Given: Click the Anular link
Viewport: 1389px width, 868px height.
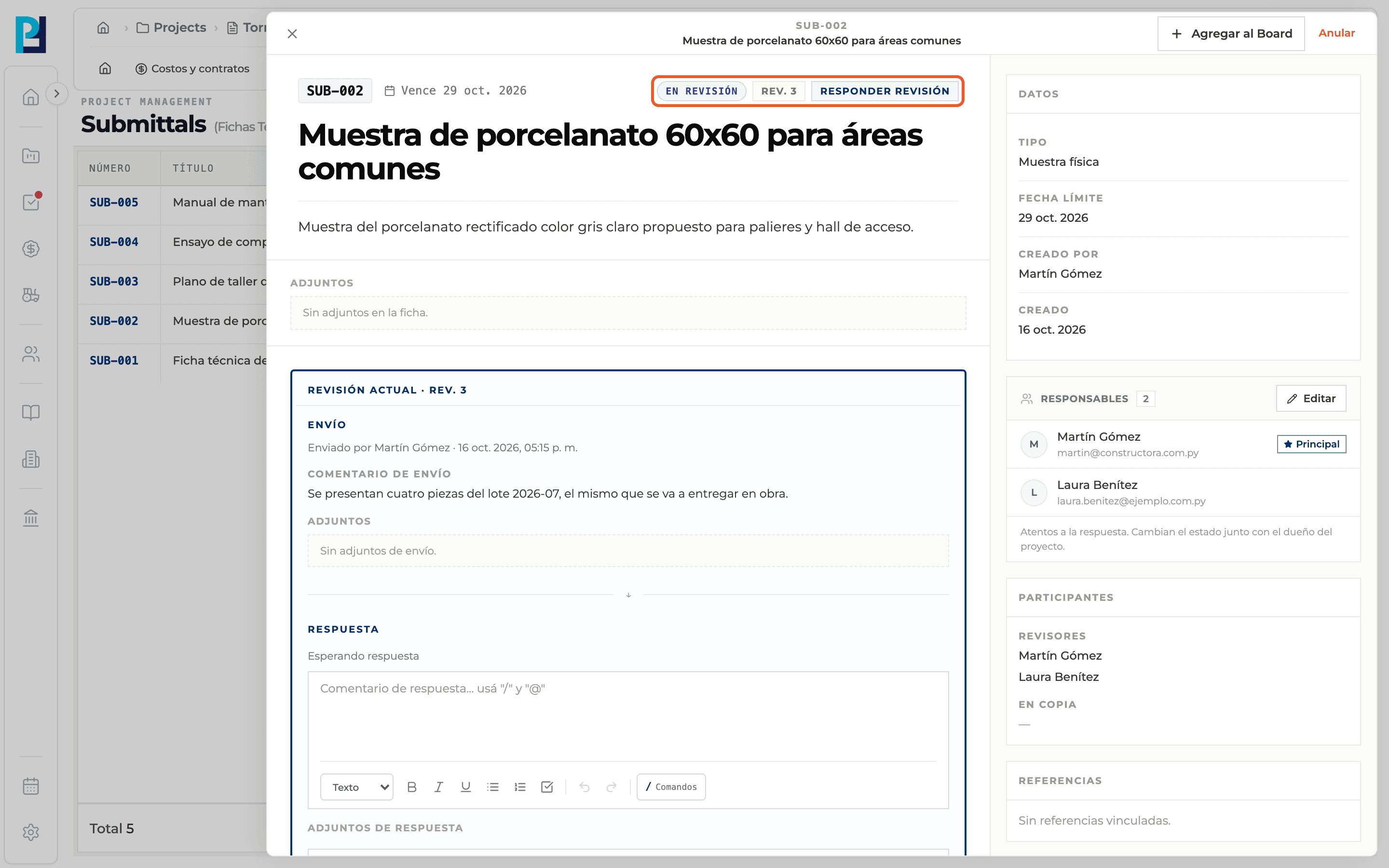Looking at the screenshot, I should pyautogui.click(x=1336, y=33).
